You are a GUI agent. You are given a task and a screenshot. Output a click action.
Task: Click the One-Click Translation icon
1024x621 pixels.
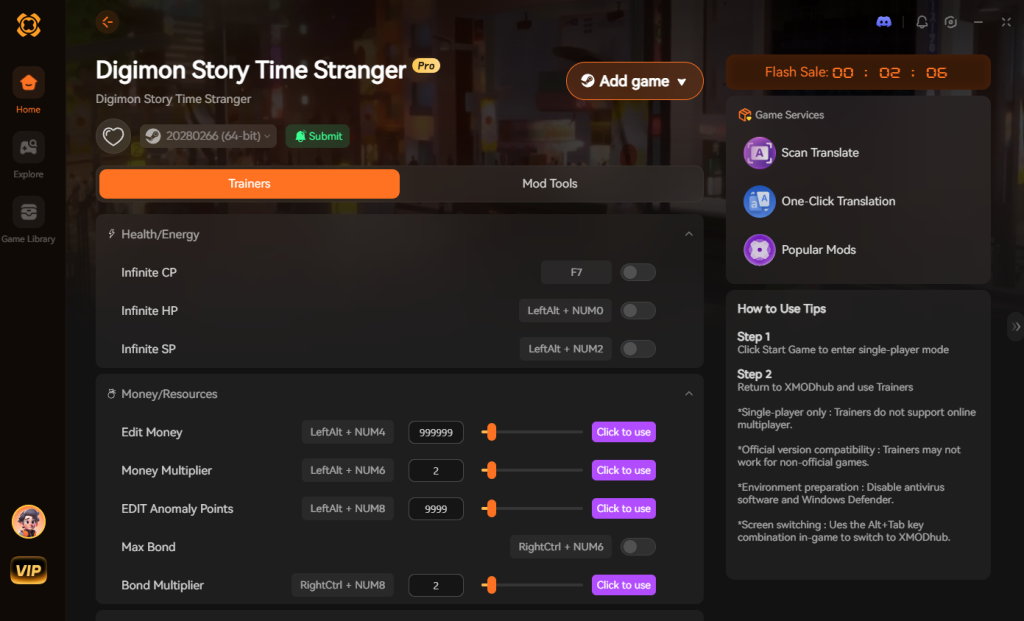(x=759, y=201)
